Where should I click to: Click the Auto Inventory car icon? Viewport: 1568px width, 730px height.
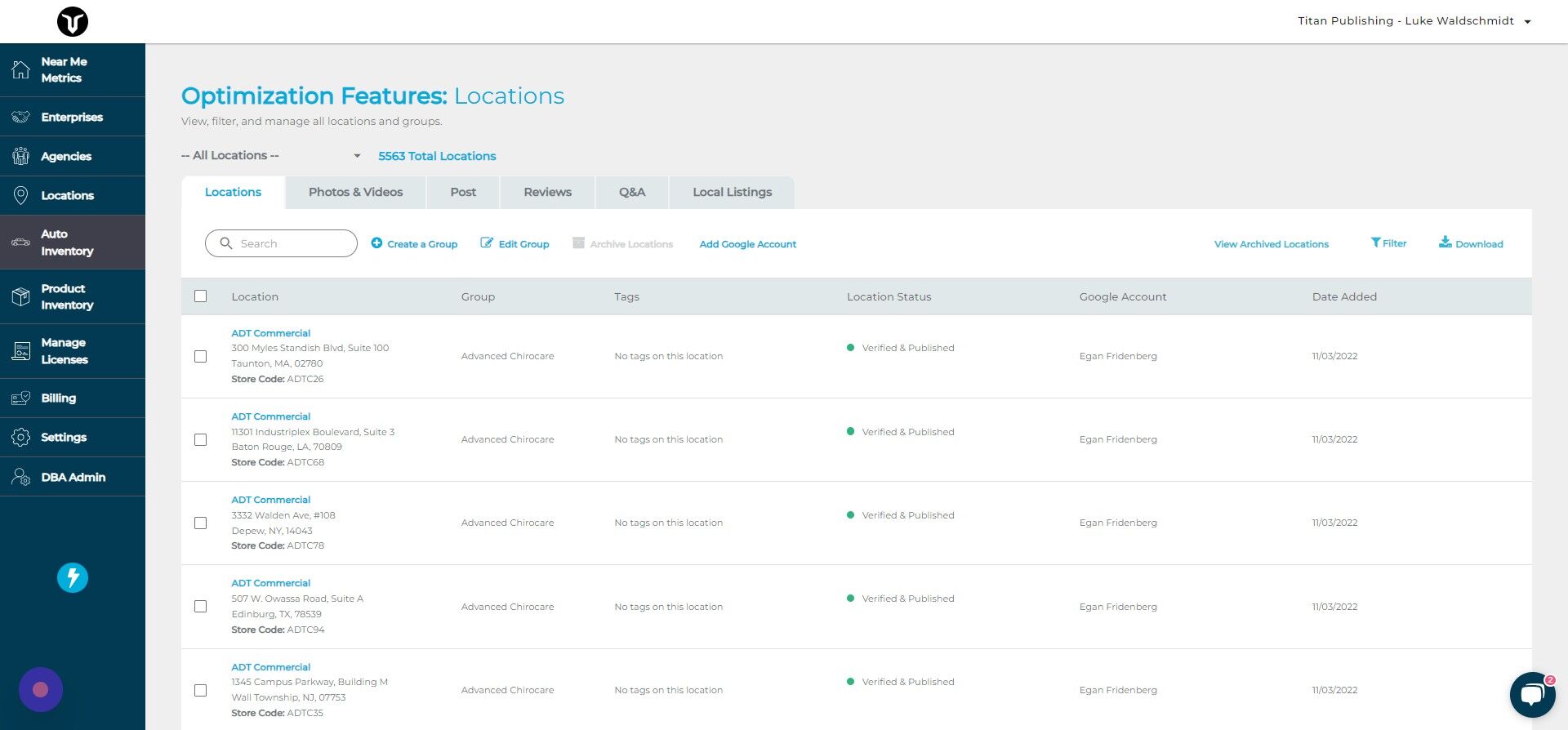(x=20, y=243)
